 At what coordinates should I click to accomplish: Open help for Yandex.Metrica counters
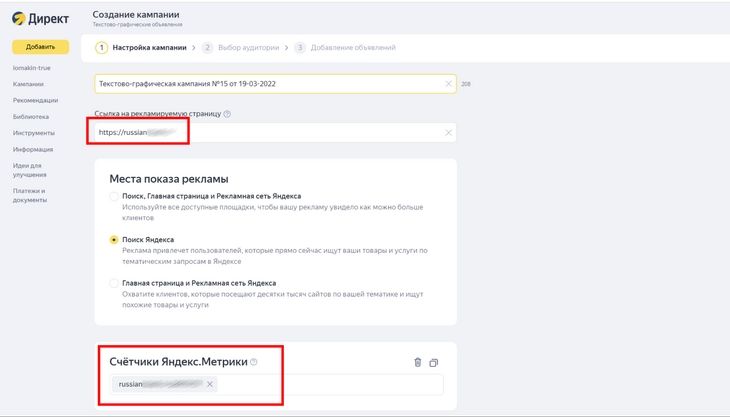[254, 362]
